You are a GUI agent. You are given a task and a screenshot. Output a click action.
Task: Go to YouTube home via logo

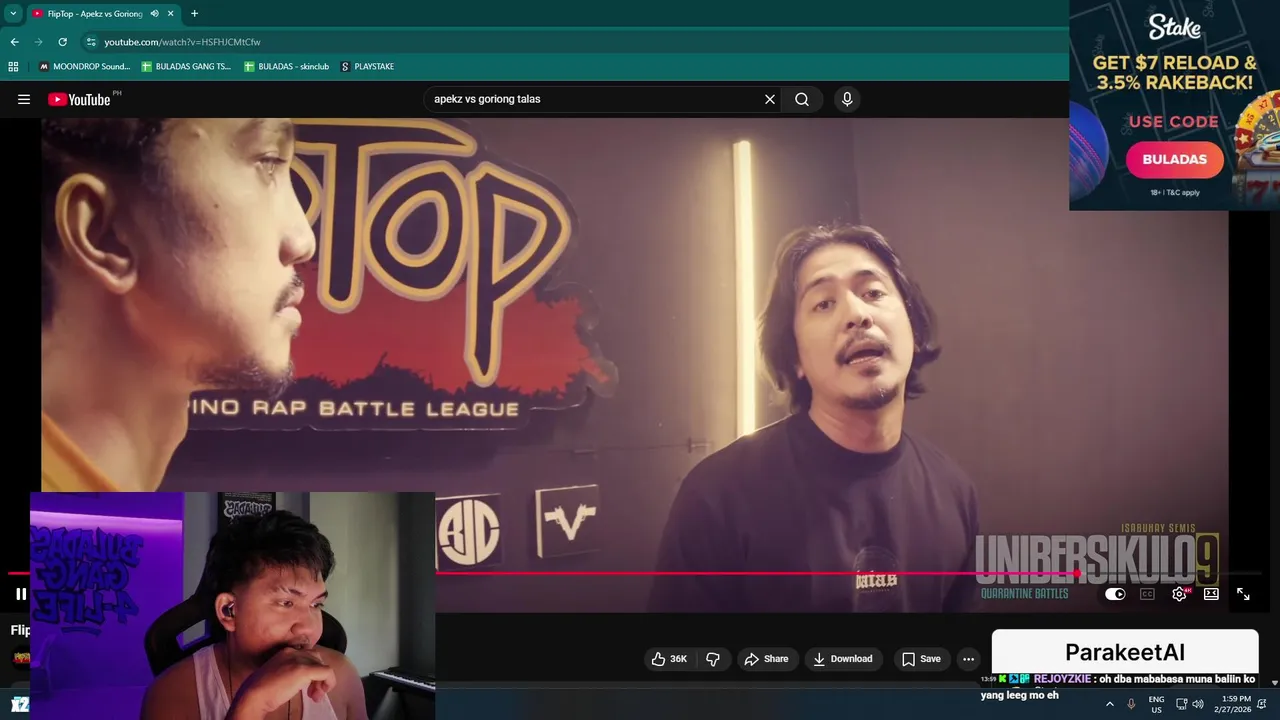79,99
